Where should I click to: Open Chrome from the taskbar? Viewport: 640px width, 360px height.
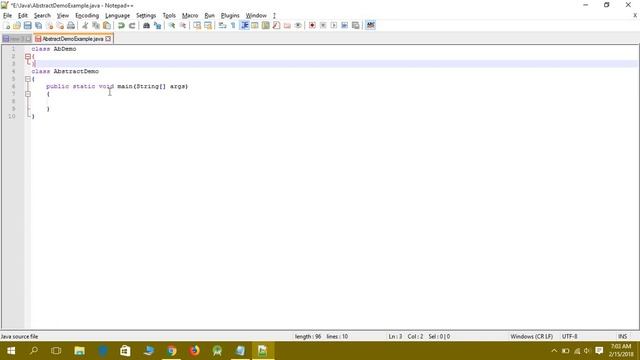[x=171, y=351]
